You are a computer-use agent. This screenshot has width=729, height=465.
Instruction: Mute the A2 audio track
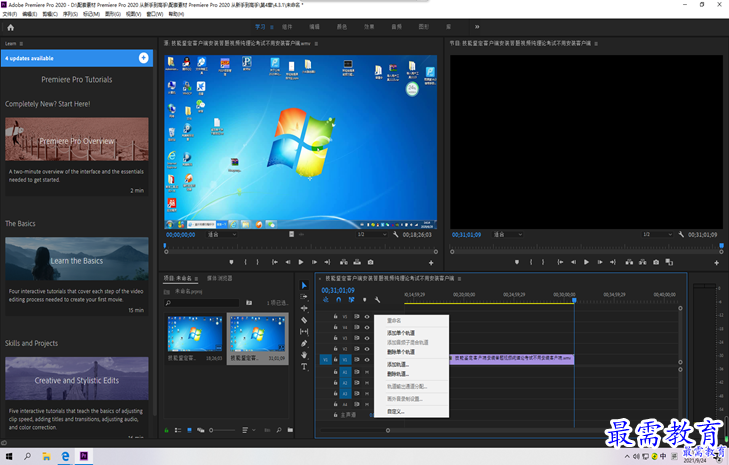coord(367,383)
